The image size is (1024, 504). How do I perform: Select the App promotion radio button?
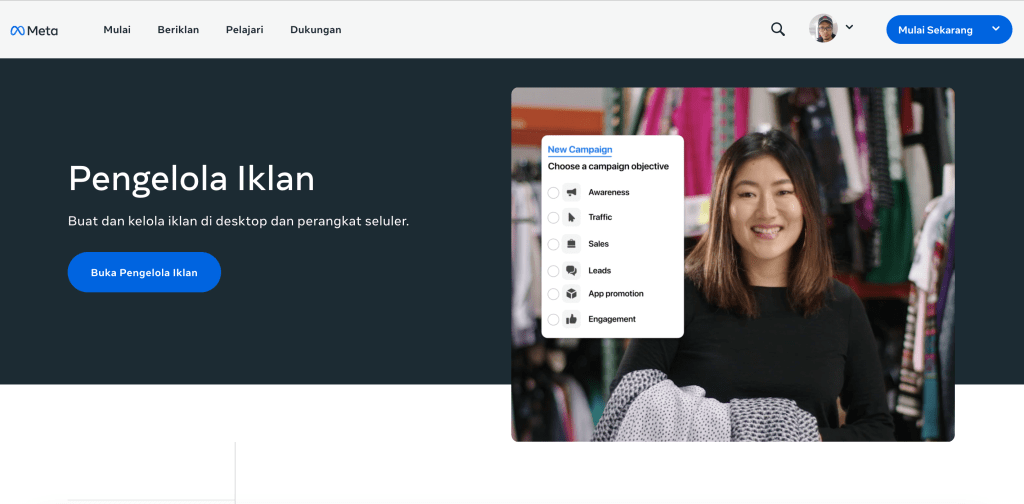(x=553, y=294)
